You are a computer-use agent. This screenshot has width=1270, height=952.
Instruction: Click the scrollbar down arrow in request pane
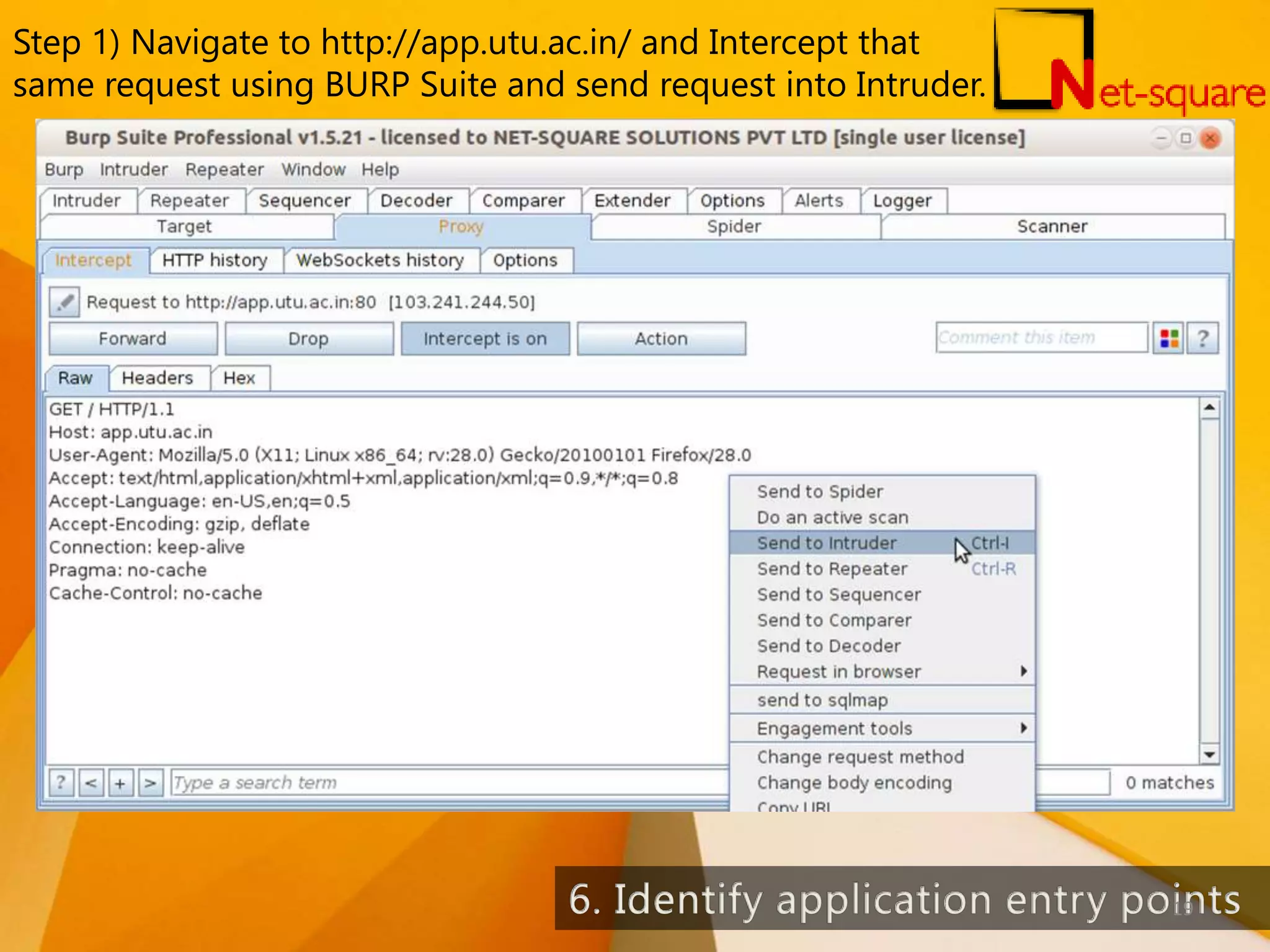[1209, 754]
